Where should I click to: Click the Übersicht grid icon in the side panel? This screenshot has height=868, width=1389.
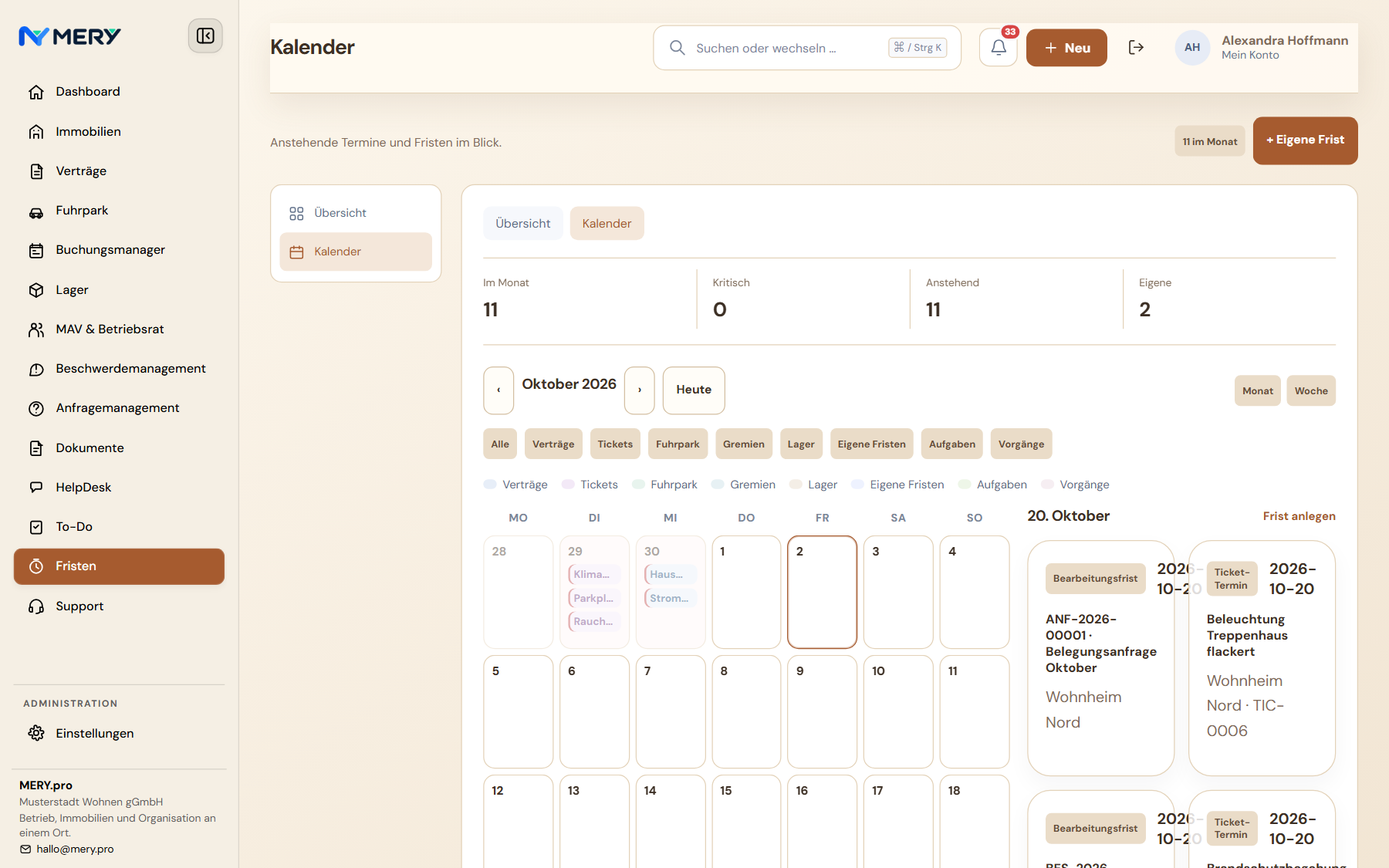296,213
